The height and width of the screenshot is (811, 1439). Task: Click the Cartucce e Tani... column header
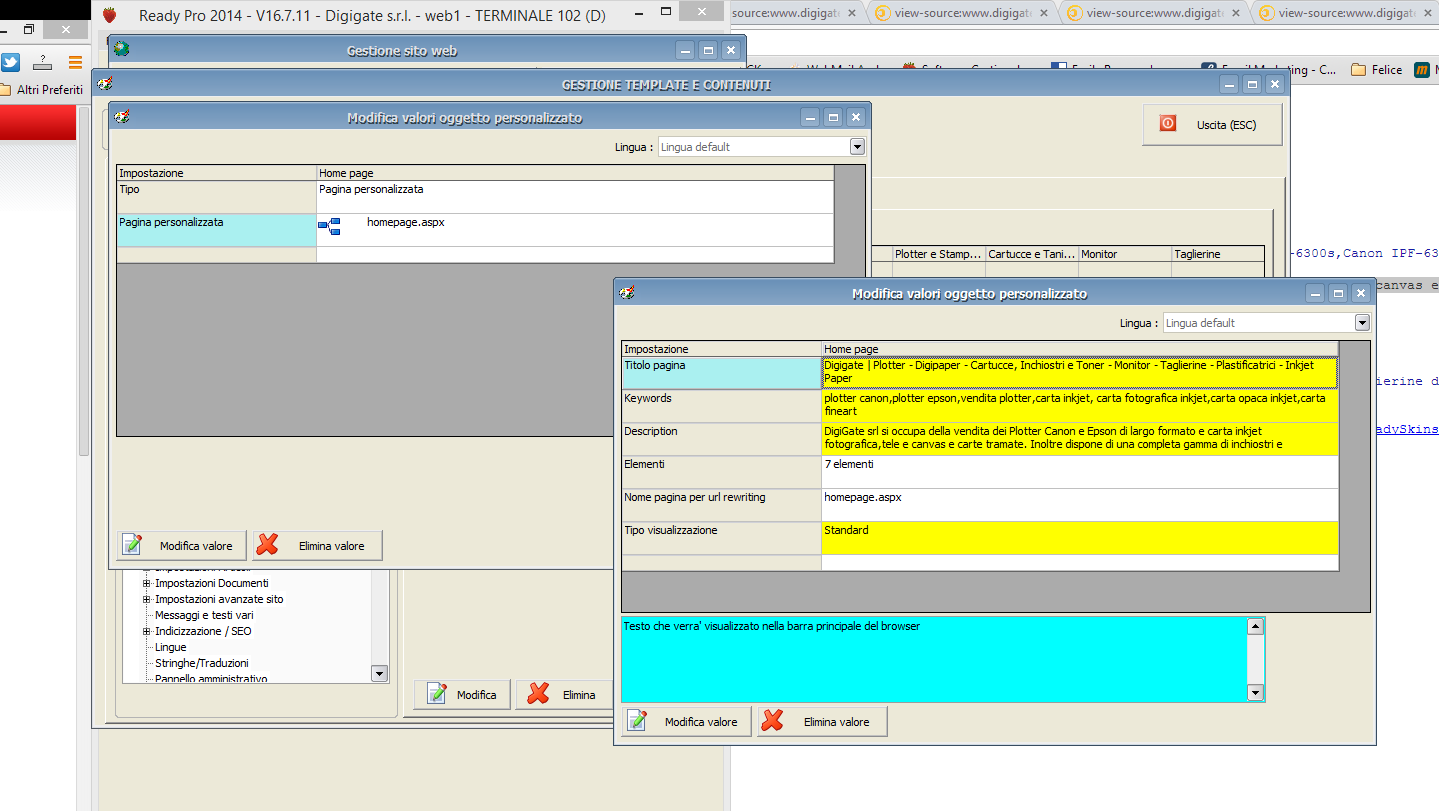click(x=1031, y=254)
